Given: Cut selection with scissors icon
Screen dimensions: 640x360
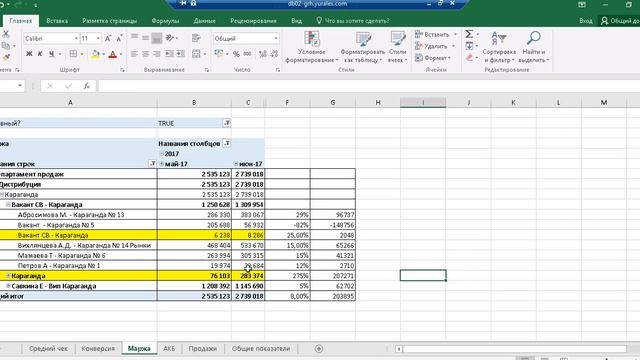Looking at the screenshot, I should click(x=6, y=34).
